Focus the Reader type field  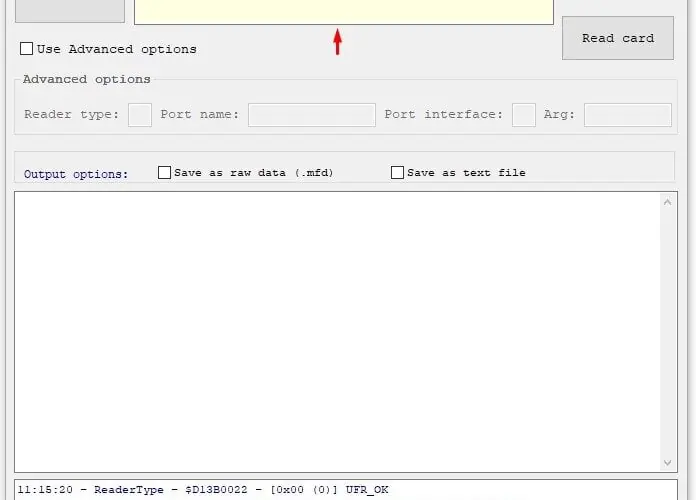(x=140, y=115)
